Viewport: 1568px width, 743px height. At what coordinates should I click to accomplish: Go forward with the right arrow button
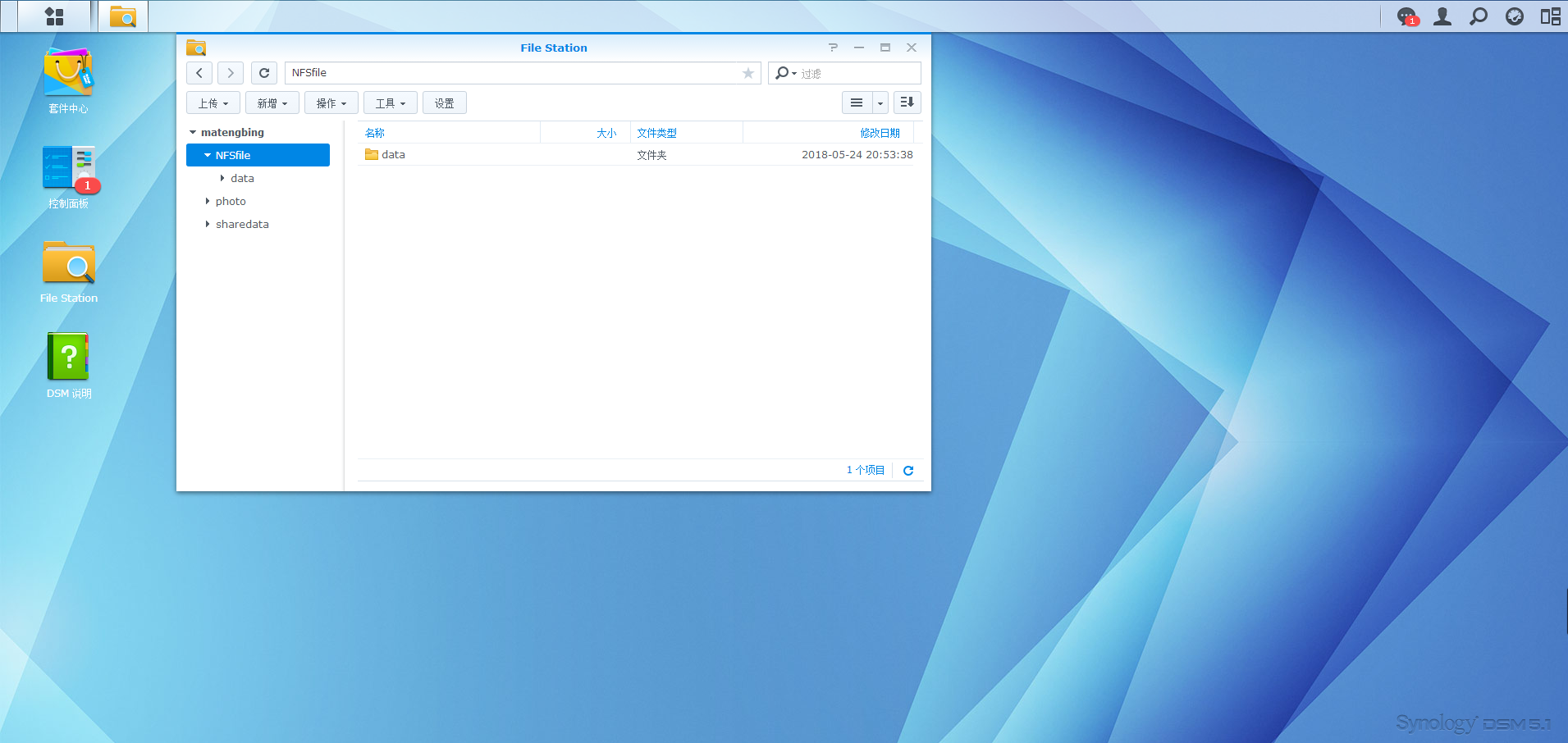(231, 73)
